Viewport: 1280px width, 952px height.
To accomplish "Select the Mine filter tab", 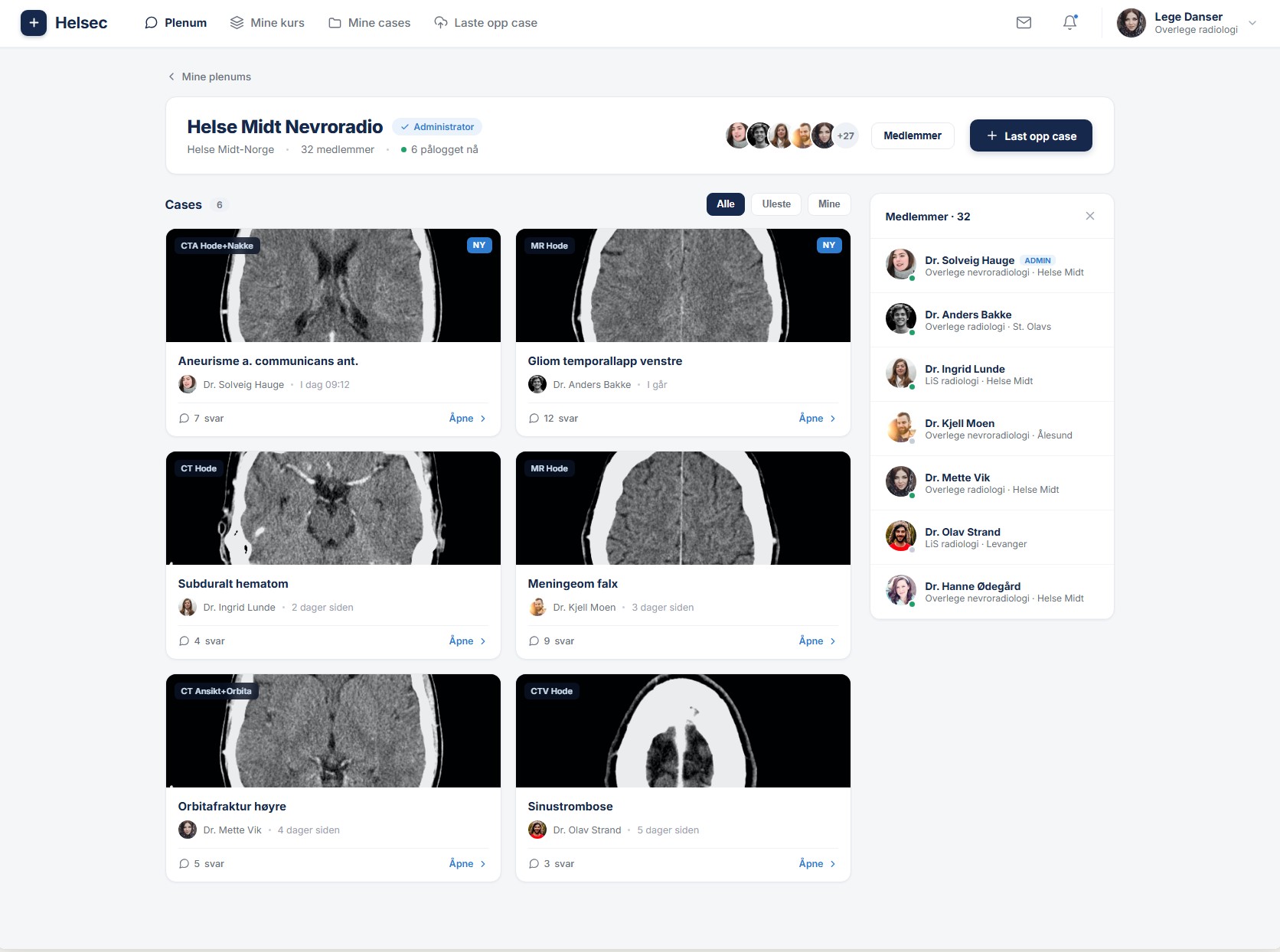I will 829,204.
